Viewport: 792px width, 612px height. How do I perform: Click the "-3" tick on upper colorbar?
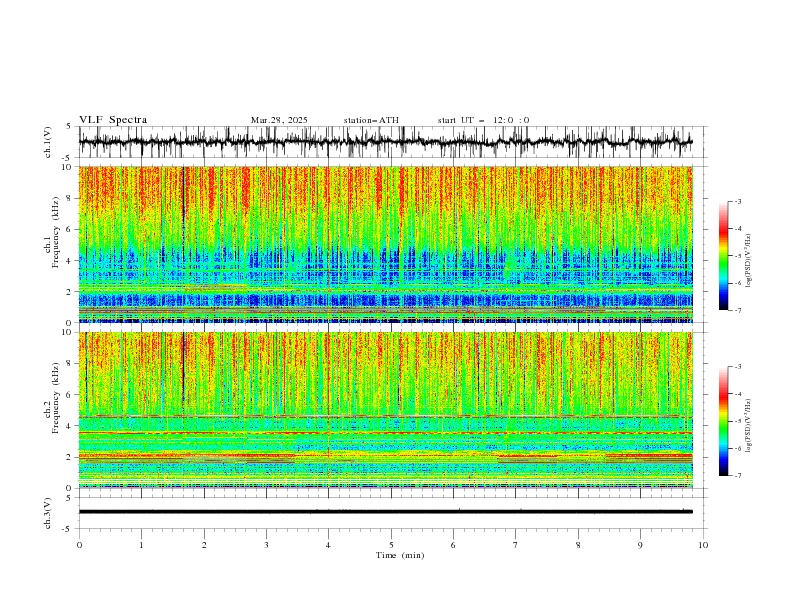(x=738, y=201)
